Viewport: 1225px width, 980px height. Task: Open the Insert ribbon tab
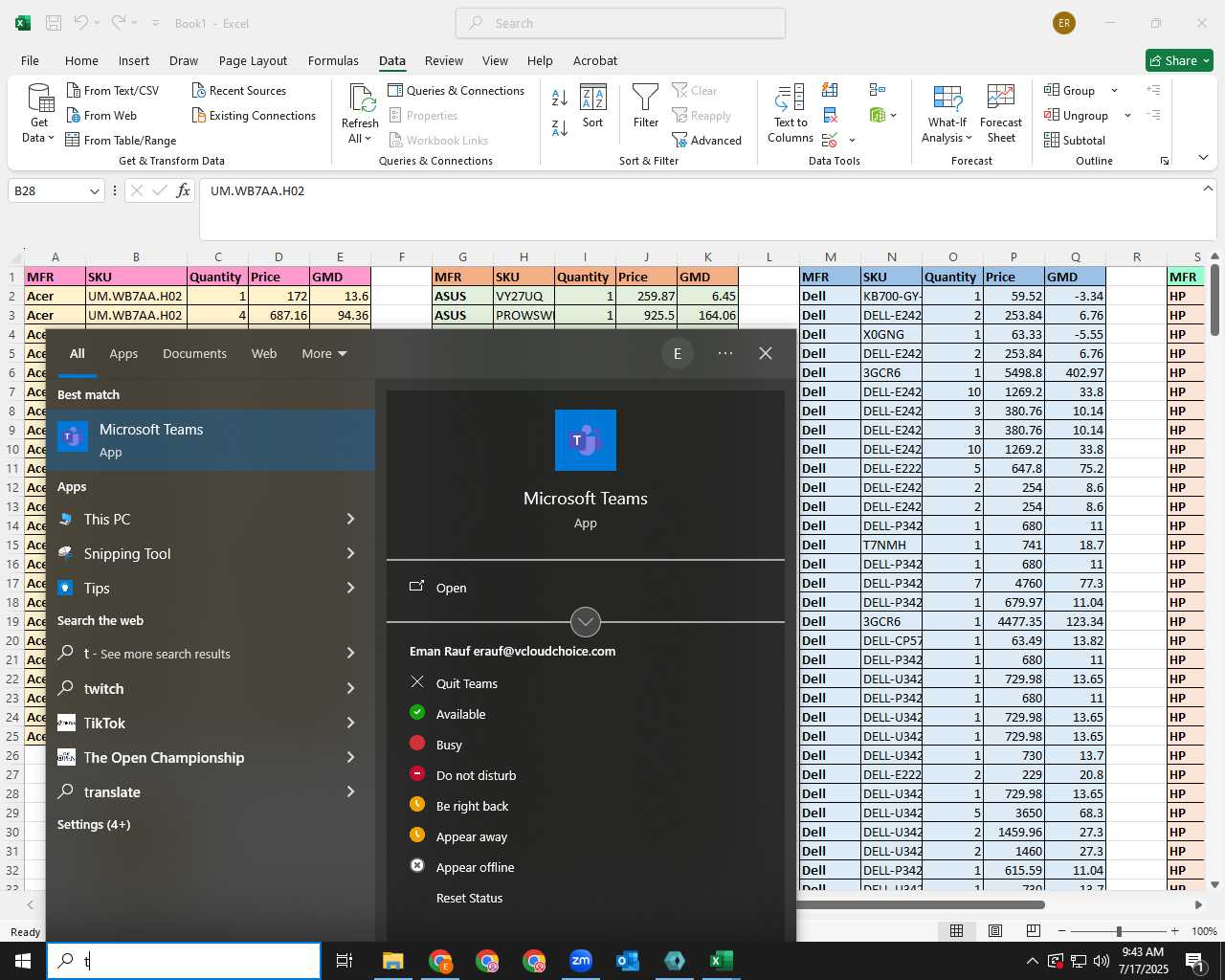134,60
